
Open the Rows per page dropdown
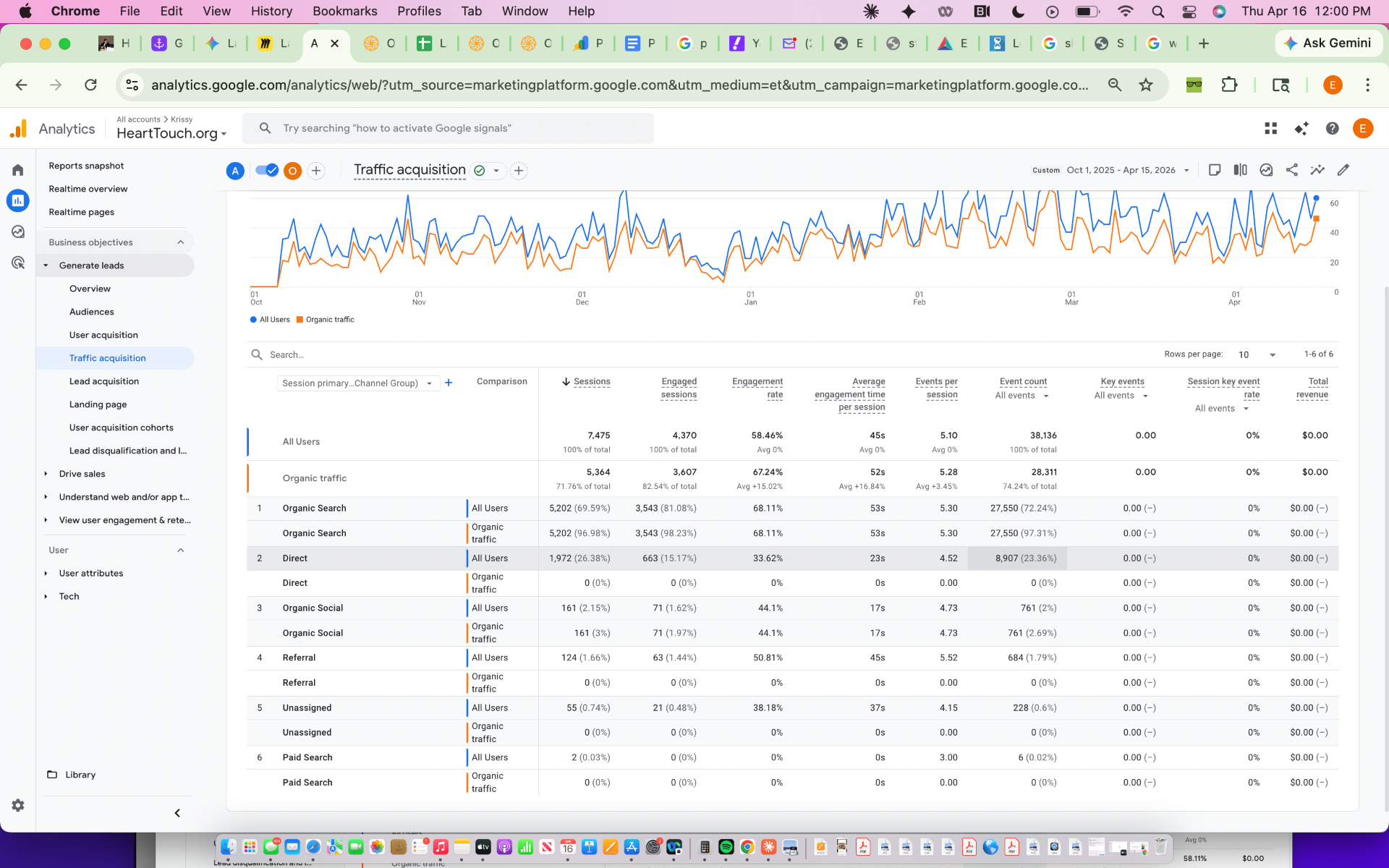(x=1257, y=354)
